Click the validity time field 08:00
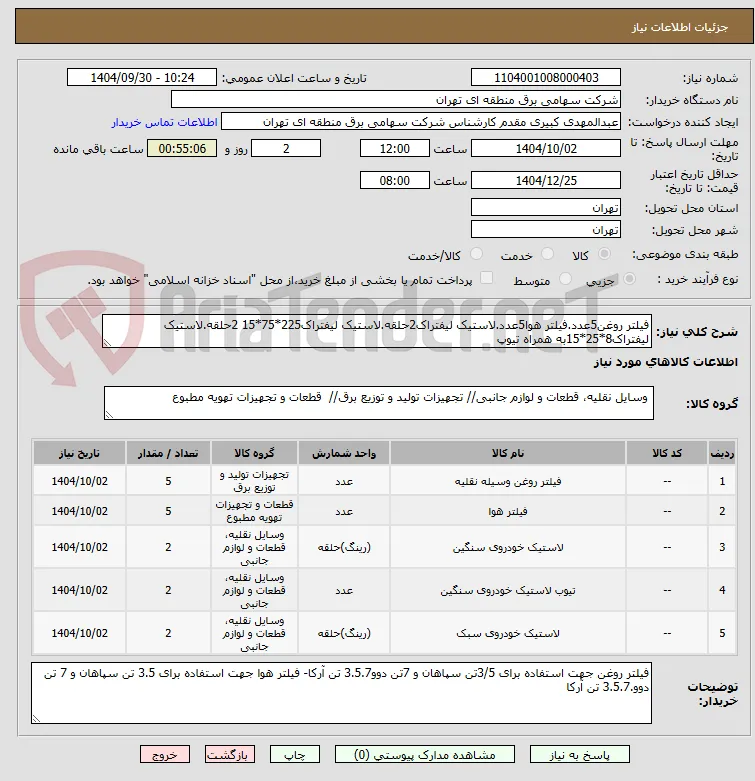This screenshot has width=755, height=781. [395, 180]
